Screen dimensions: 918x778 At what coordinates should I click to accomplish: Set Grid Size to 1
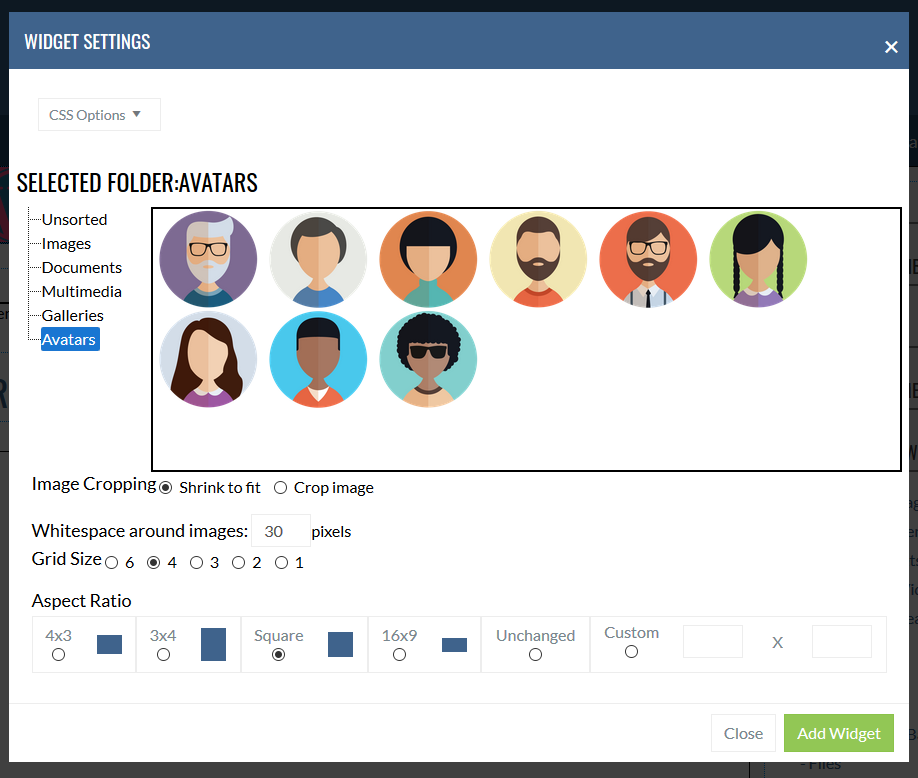282,563
